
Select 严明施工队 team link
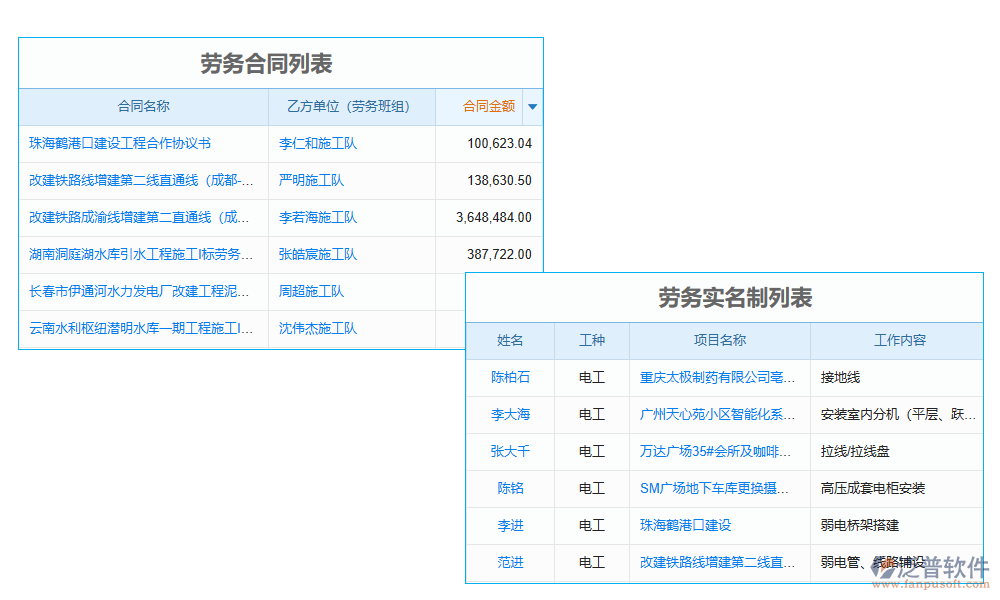(x=311, y=181)
